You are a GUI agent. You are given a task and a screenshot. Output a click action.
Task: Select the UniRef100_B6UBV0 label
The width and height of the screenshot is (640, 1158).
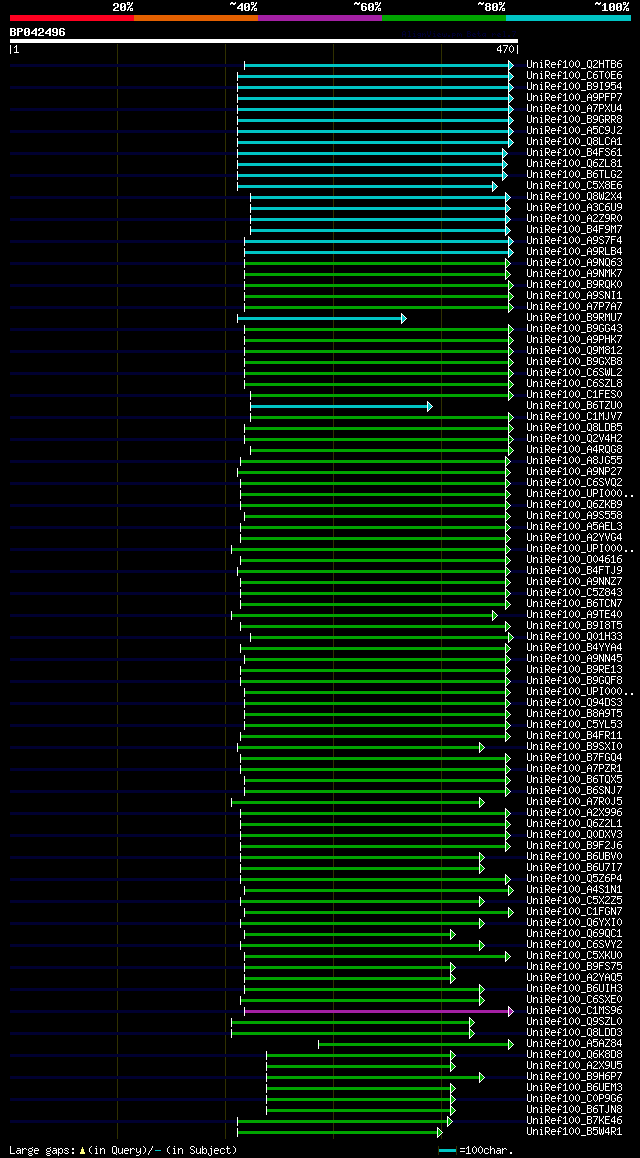click(x=574, y=857)
